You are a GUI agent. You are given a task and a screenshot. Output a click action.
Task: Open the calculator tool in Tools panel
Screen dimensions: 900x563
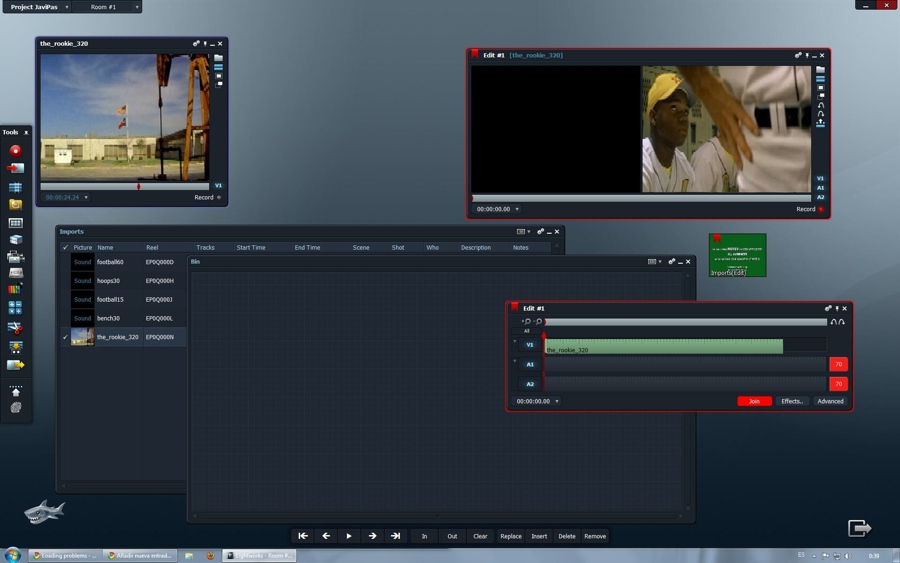pyautogui.click(x=15, y=308)
